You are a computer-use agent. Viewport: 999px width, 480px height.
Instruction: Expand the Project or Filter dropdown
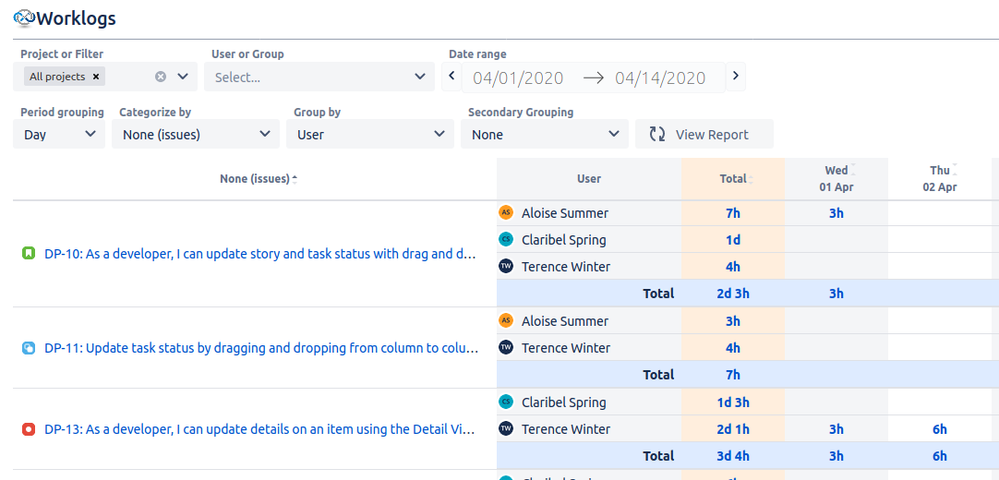click(183, 76)
